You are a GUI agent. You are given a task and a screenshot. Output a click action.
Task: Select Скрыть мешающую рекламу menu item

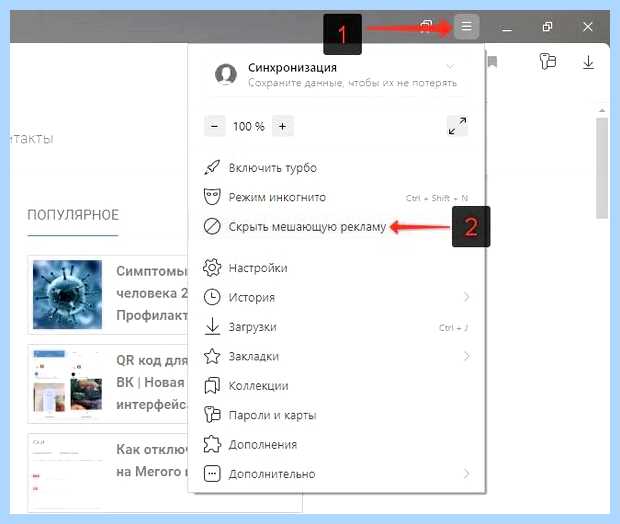pos(336,227)
